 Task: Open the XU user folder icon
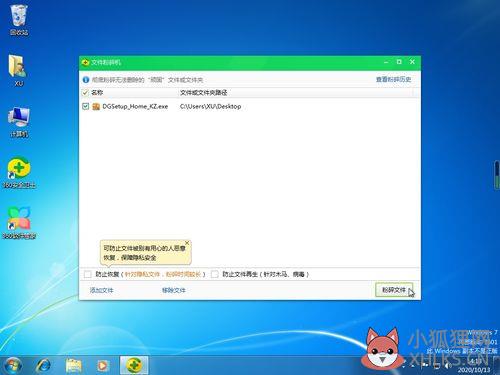point(18,70)
